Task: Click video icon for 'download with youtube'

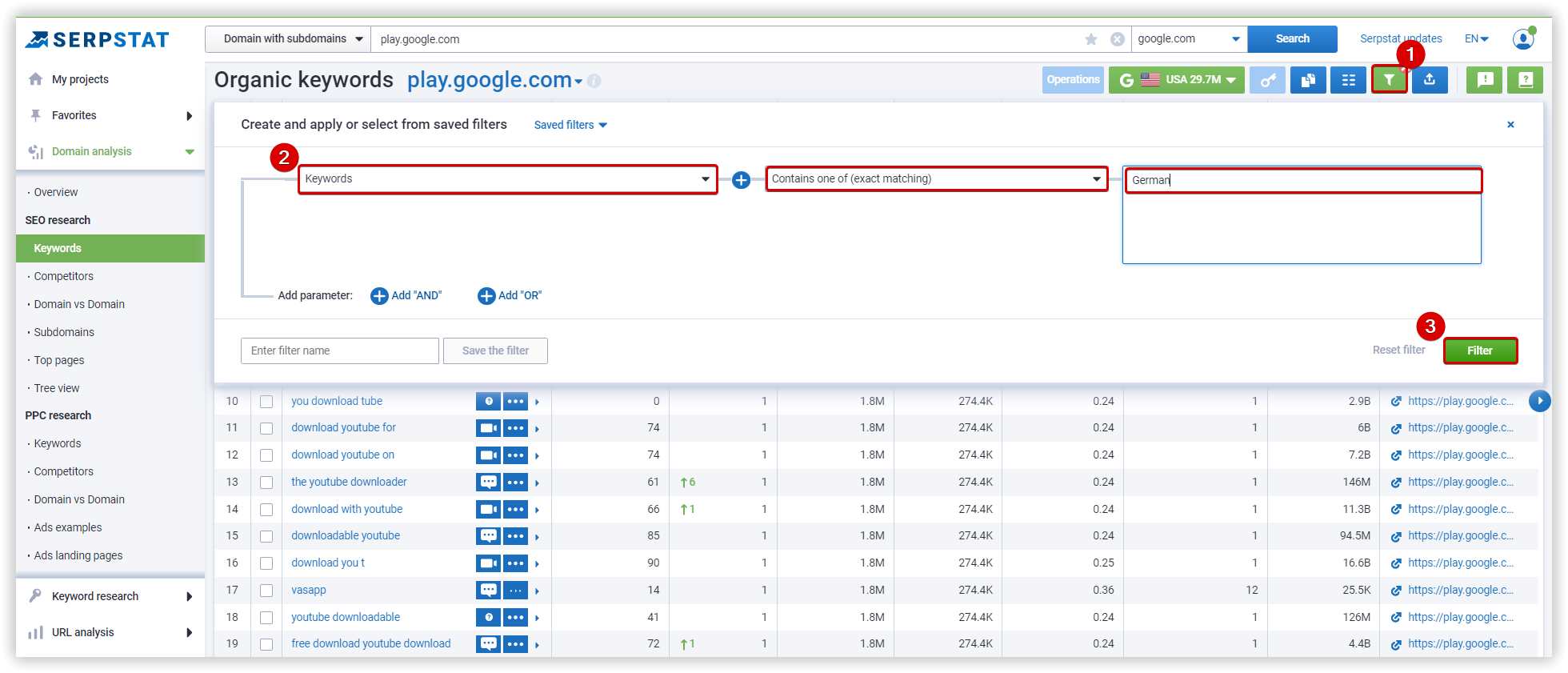Action: [x=488, y=510]
